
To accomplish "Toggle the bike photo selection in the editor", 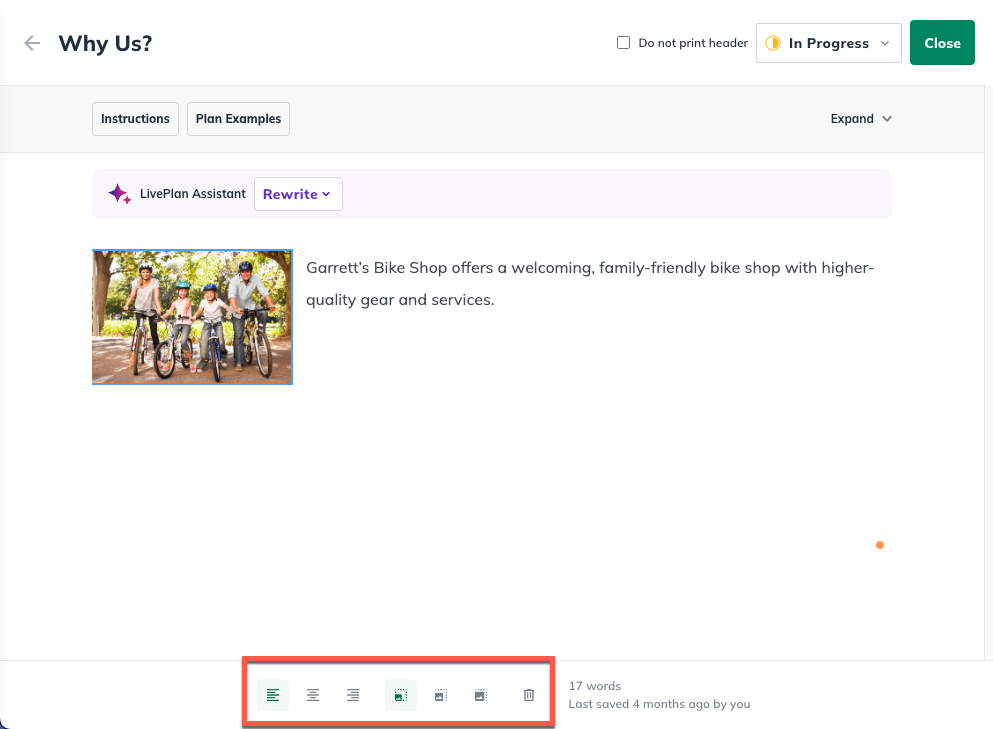I will tap(192, 316).
